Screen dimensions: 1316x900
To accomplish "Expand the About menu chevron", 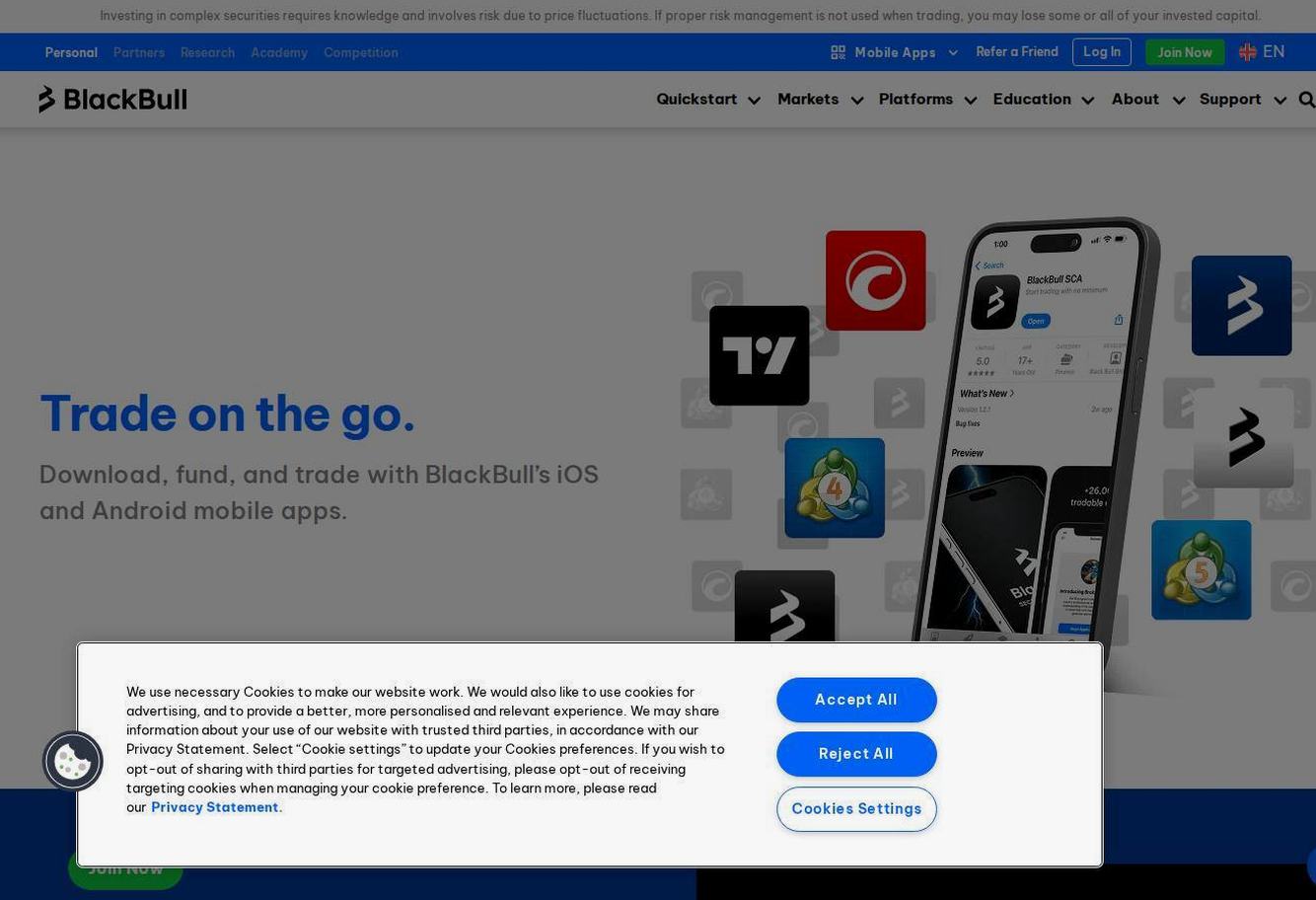I will (1178, 101).
